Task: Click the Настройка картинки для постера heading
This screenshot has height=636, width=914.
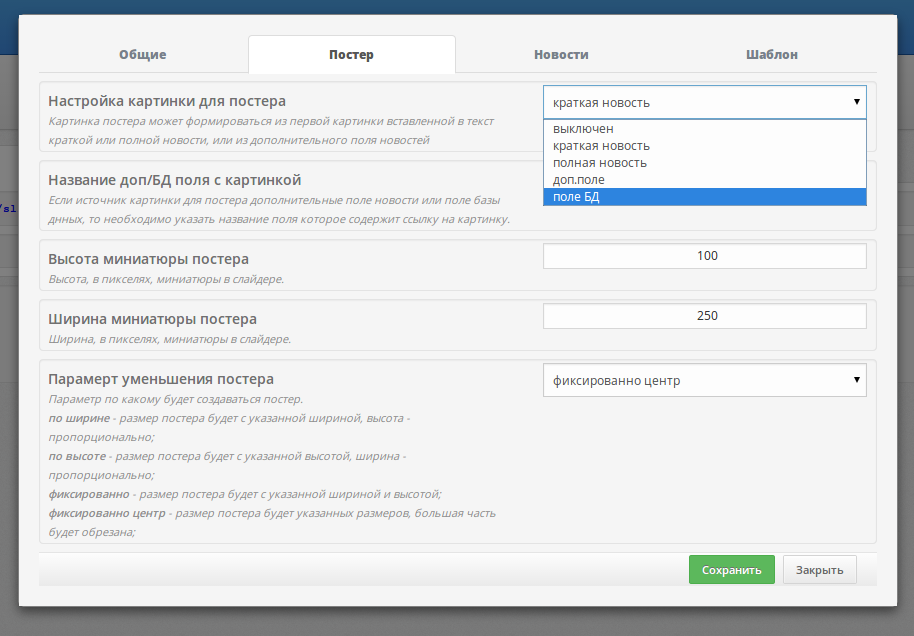Action: click(x=167, y=101)
